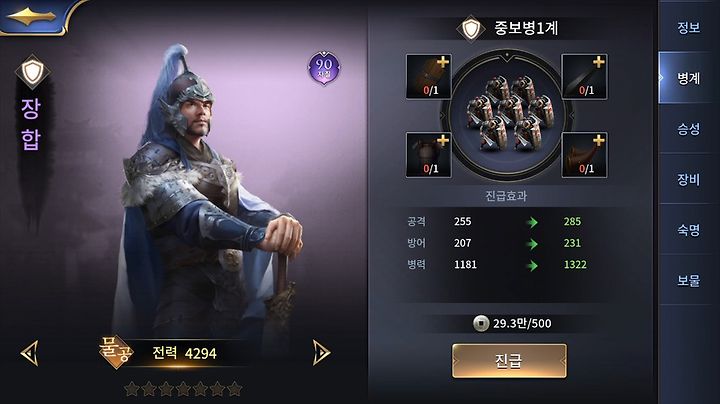Show the next general with right arrow
720x404 pixels.
(321, 353)
